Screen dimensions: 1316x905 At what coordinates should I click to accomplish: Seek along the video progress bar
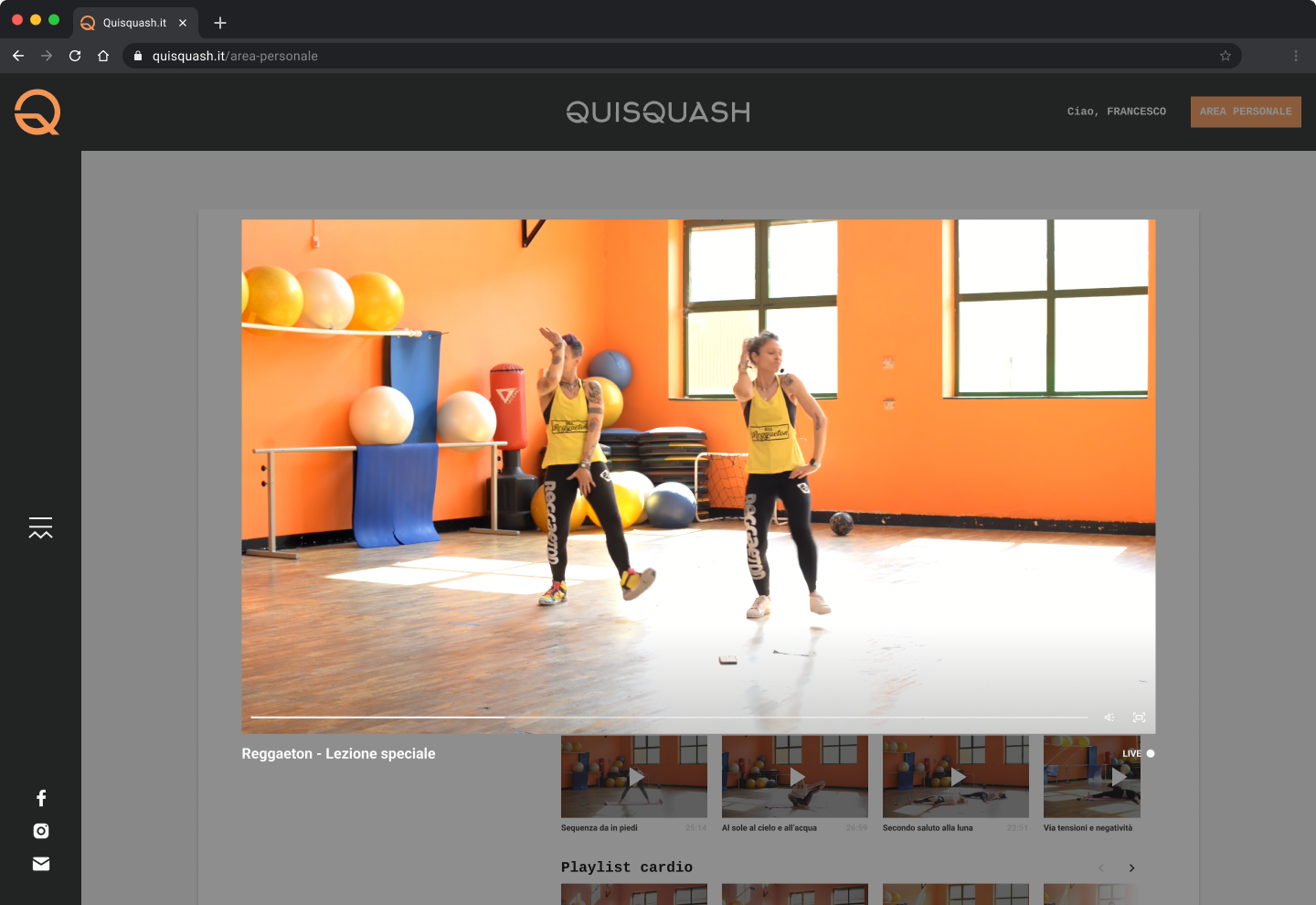click(x=669, y=718)
